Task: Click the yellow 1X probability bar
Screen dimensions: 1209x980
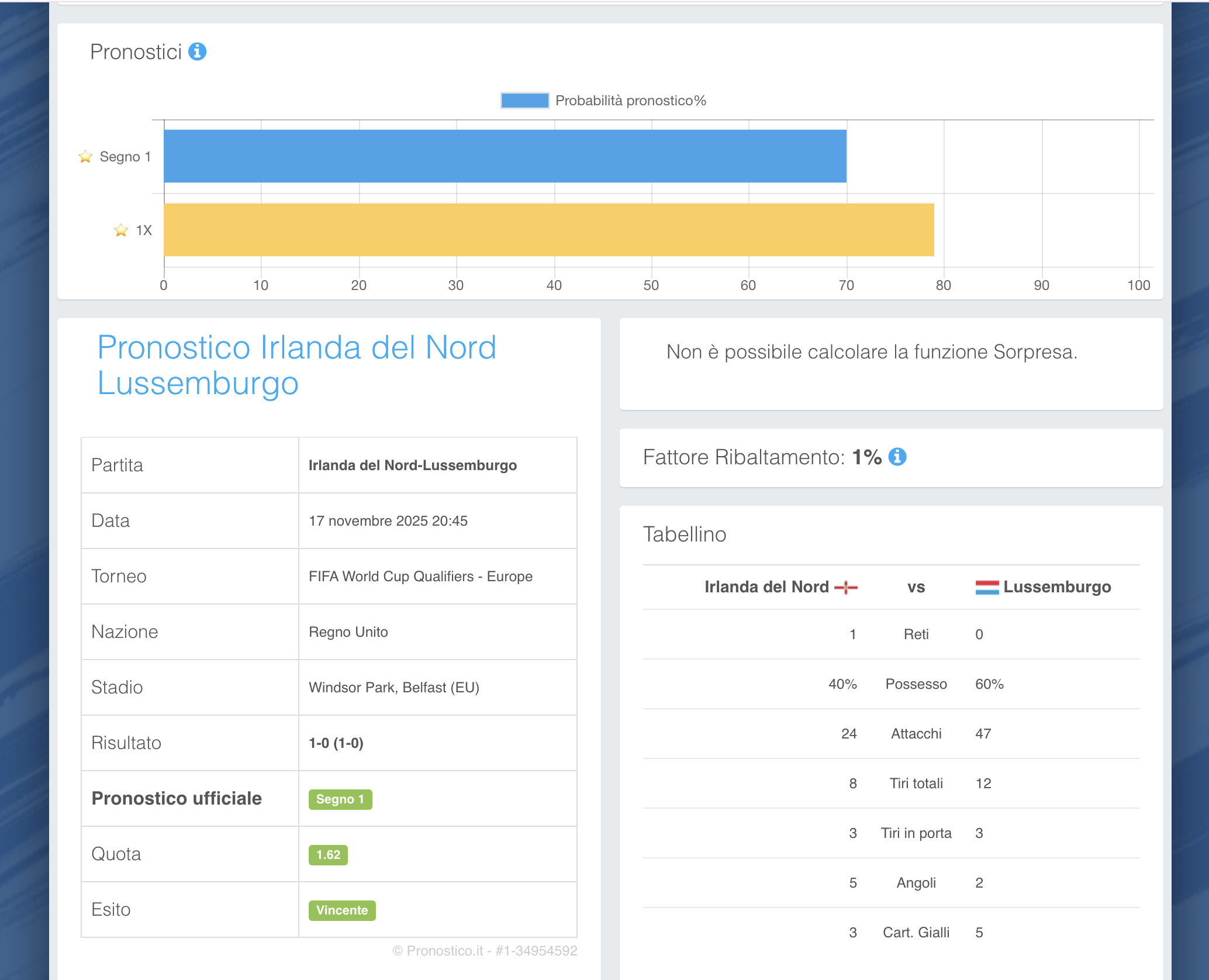Action: 548,230
